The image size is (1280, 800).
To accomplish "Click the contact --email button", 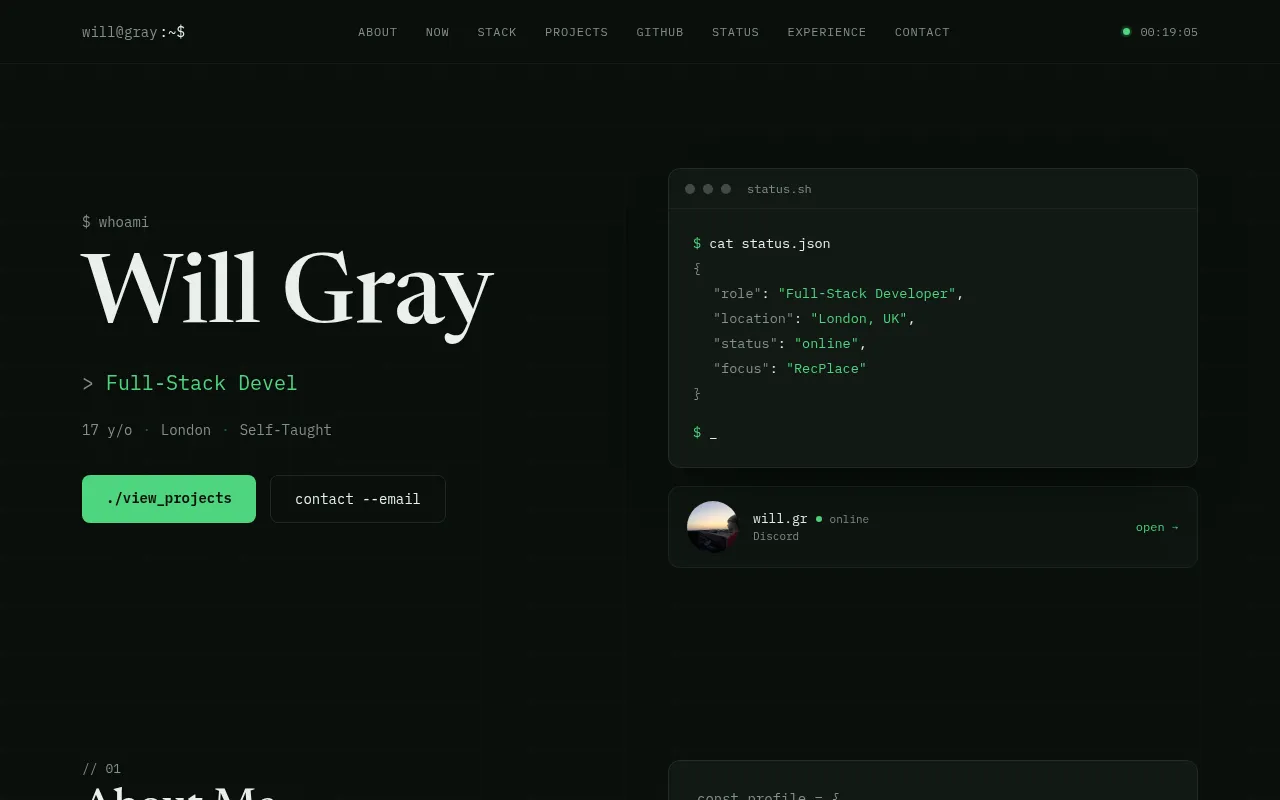I will coord(358,499).
